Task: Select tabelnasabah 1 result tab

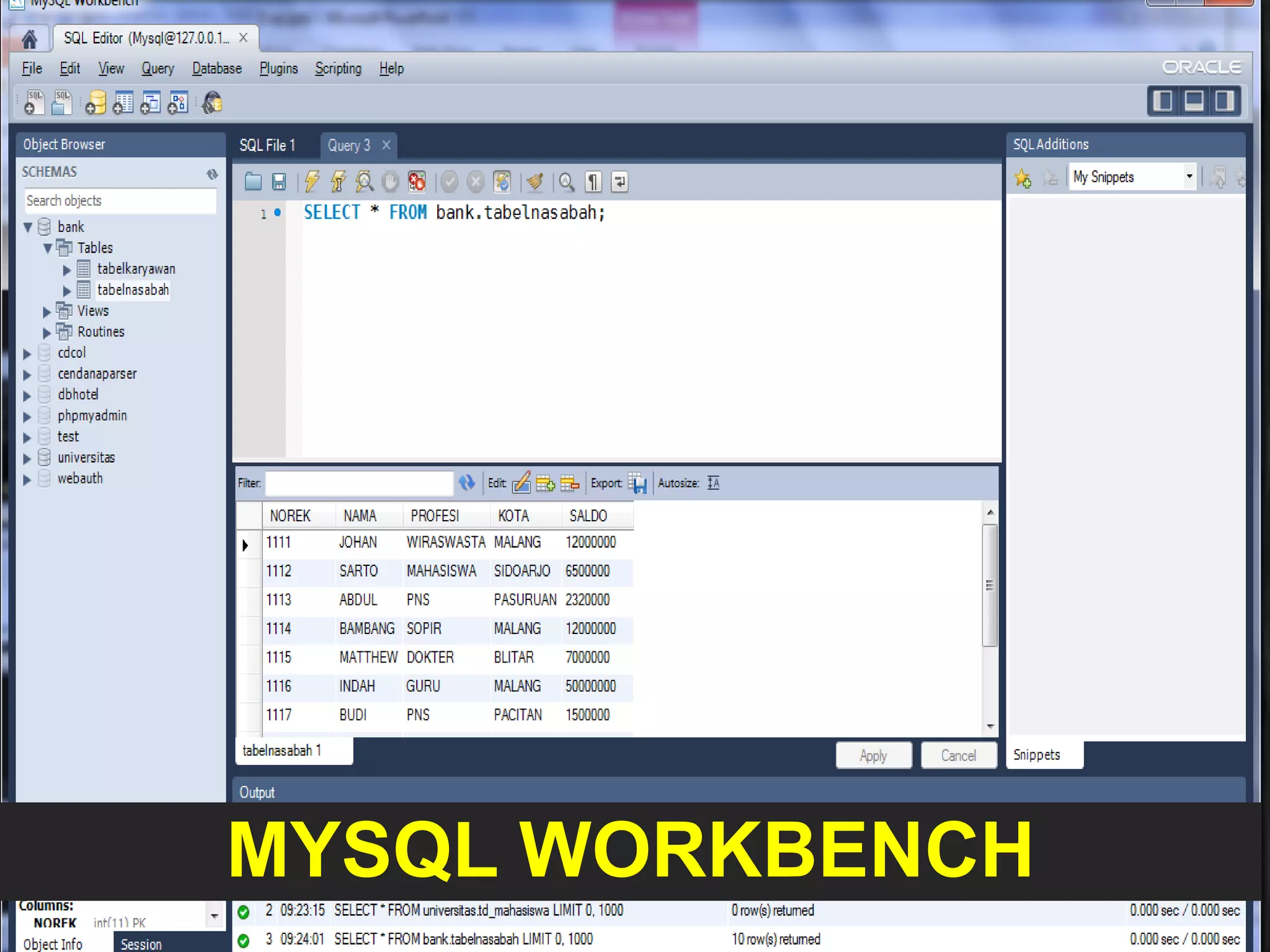Action: (x=294, y=751)
